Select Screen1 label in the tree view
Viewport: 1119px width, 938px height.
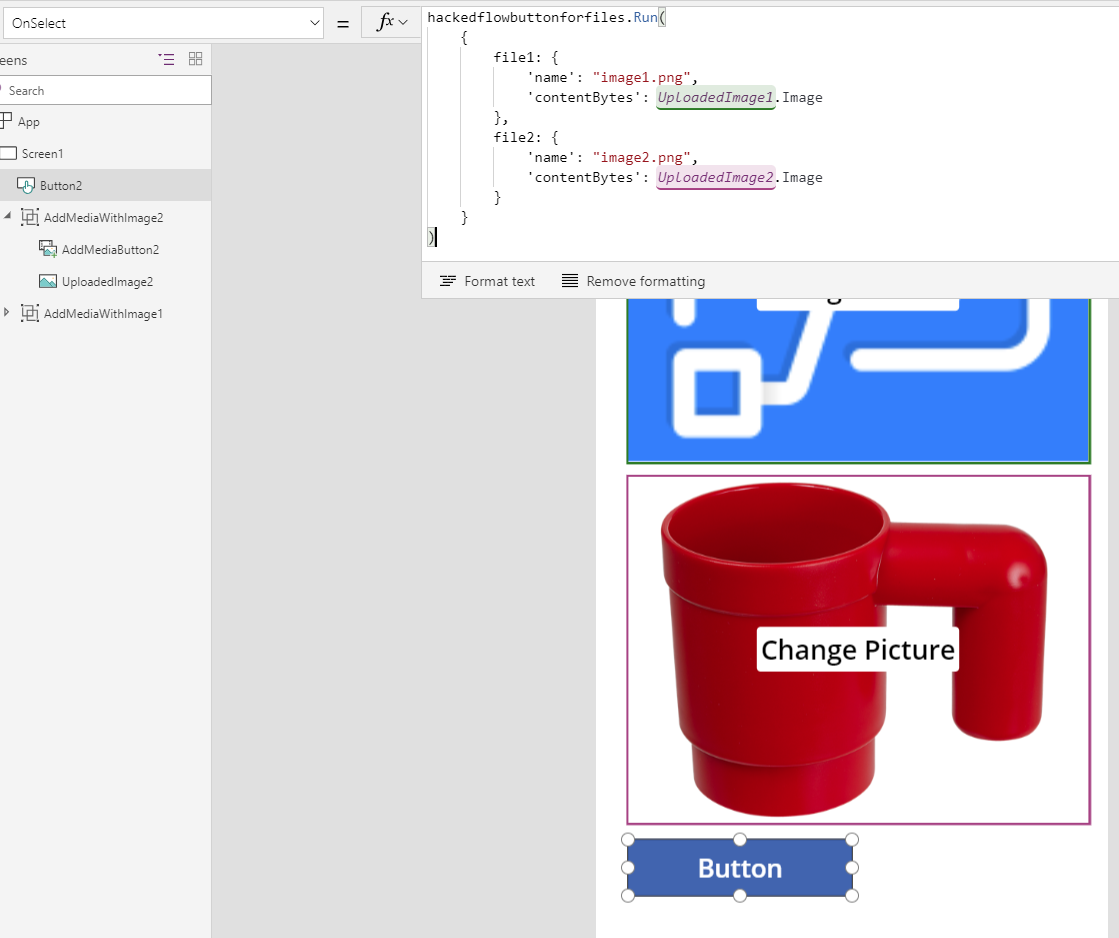(43, 153)
